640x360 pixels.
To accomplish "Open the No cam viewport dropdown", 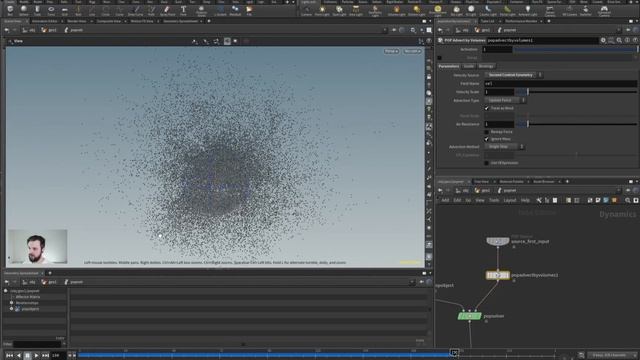I will [412, 51].
